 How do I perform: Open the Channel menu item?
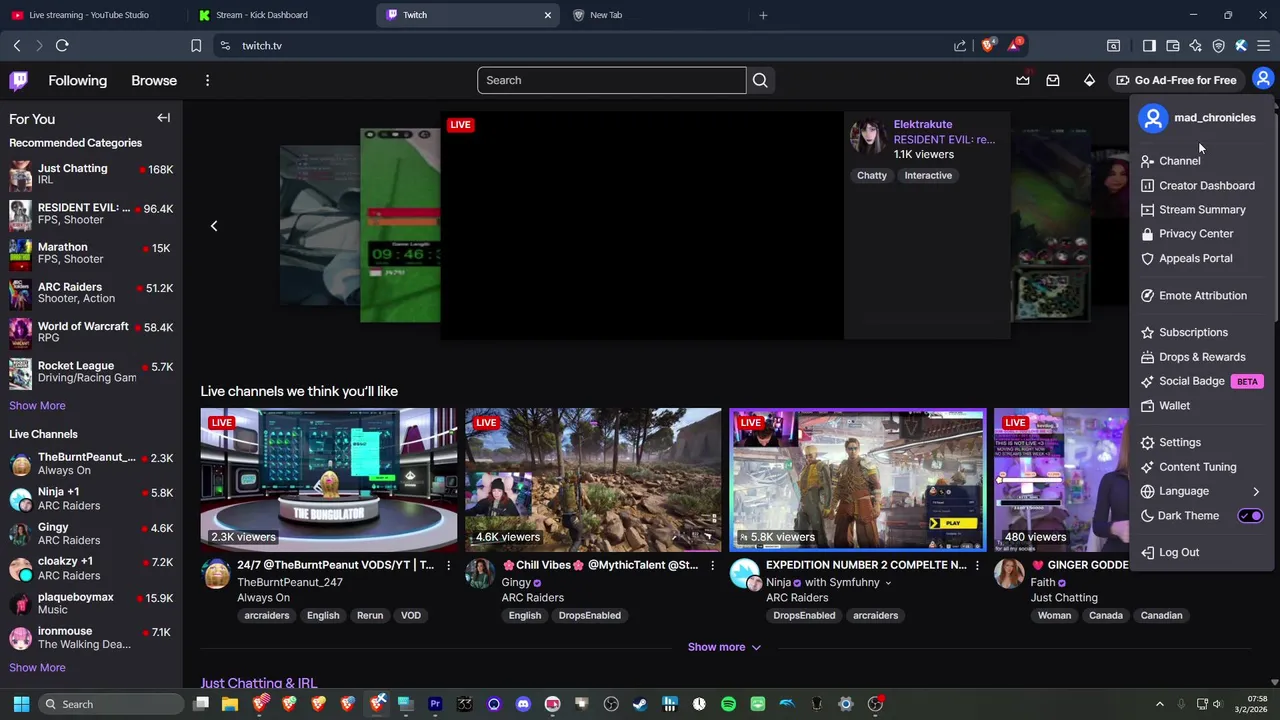(x=1203, y=161)
